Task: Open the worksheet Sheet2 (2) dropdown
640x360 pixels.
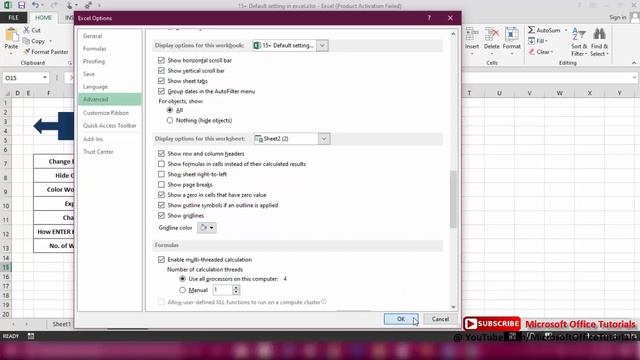Action: pos(324,139)
